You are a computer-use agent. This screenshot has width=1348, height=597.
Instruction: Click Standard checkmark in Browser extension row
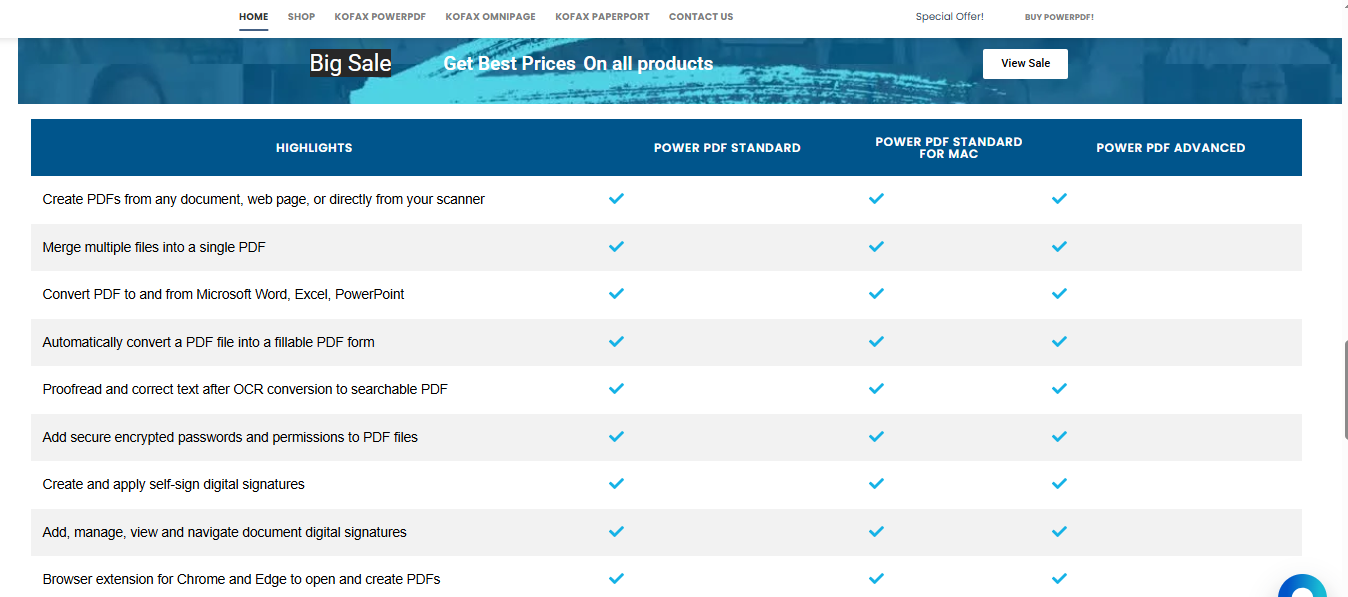(x=616, y=579)
